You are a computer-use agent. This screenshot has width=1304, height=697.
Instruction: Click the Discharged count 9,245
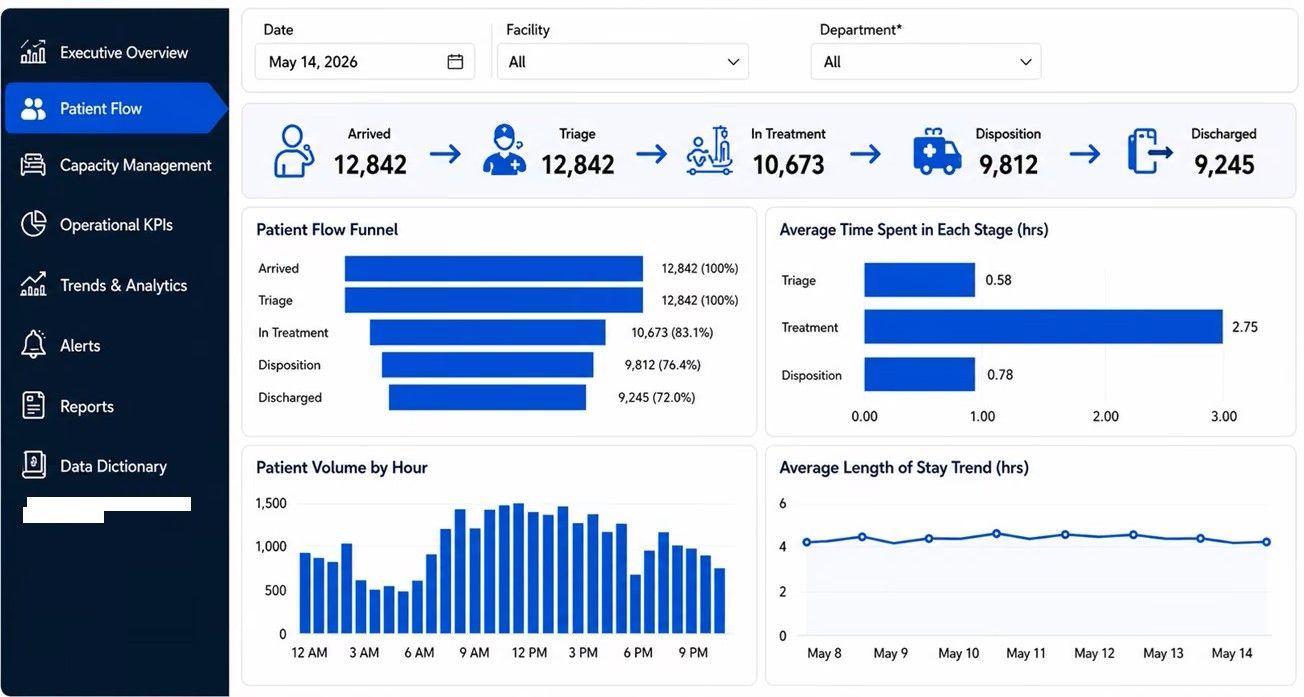1224,165
